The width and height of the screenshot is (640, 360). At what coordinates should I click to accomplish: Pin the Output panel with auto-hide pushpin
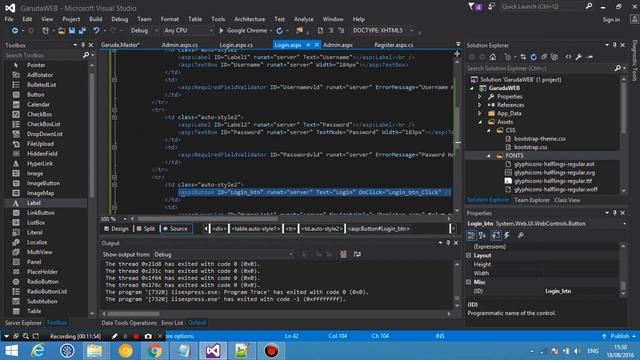(x=448, y=243)
